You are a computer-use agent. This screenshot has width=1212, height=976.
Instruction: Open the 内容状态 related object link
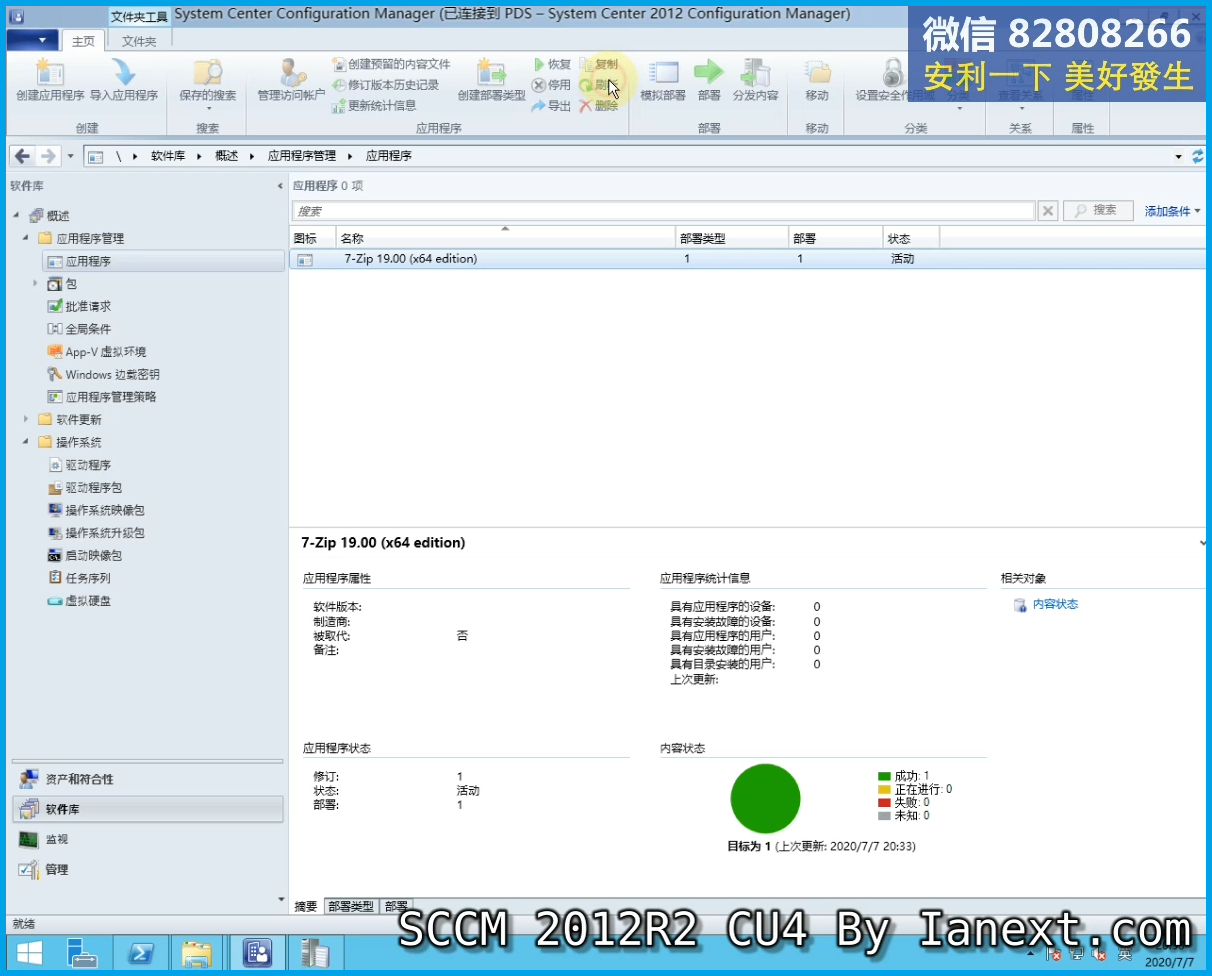(1055, 604)
